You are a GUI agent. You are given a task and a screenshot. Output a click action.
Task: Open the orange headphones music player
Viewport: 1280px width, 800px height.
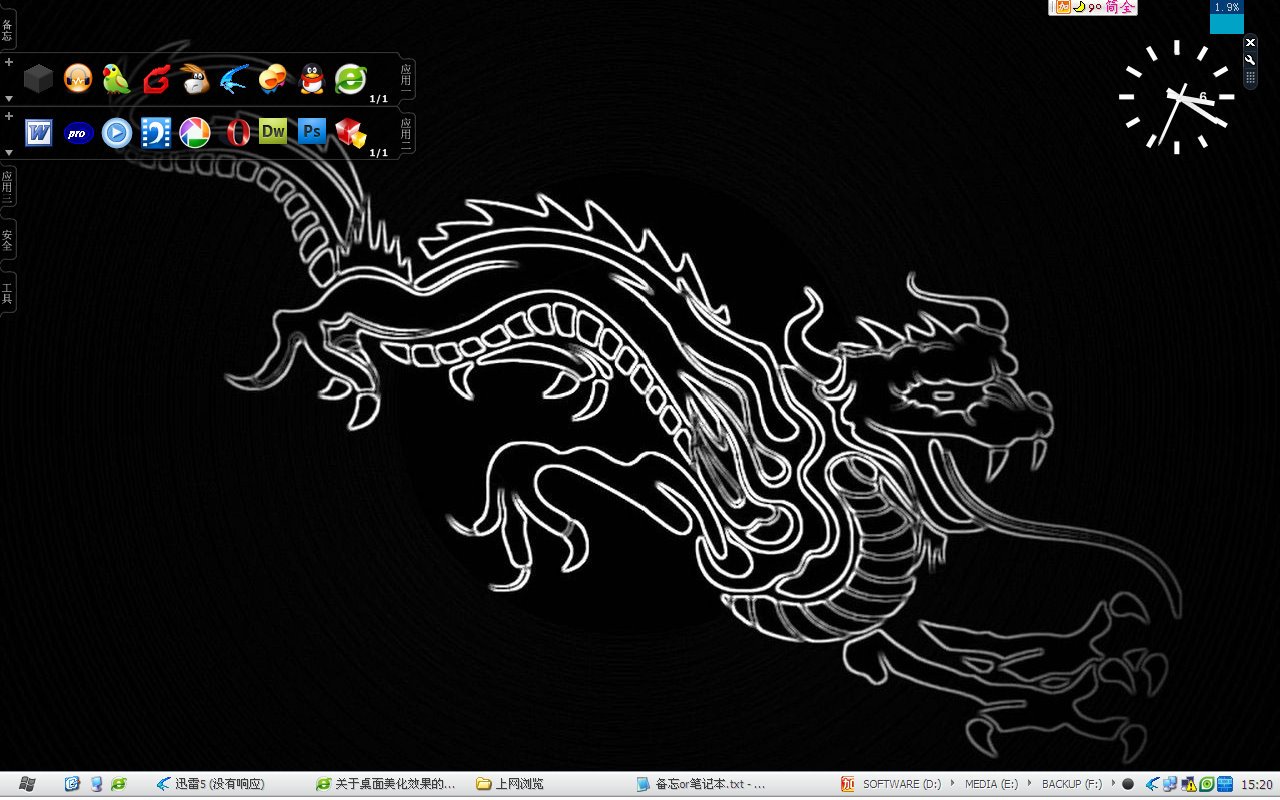click(78, 79)
